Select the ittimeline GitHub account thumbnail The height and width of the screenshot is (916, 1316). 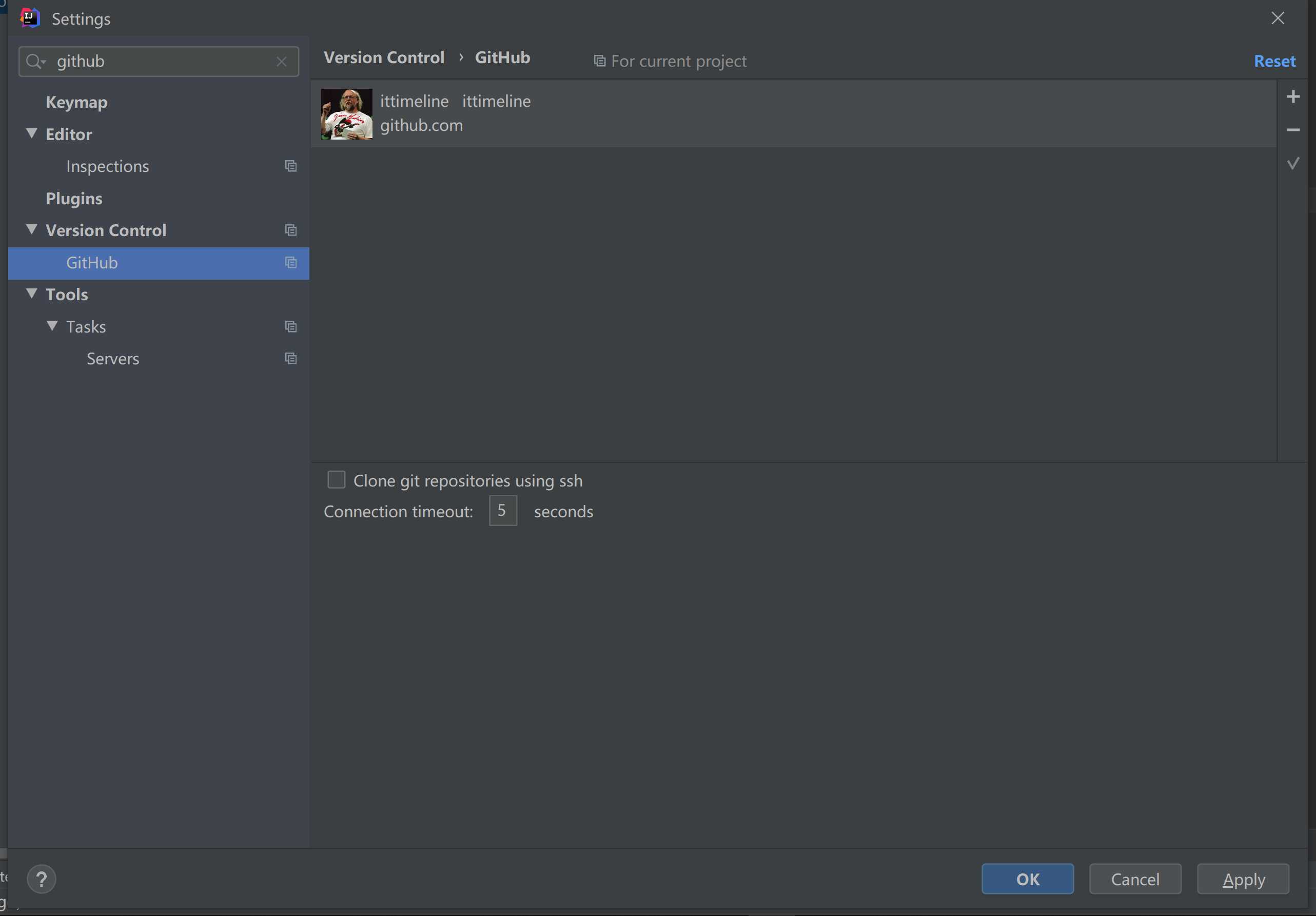coord(347,113)
